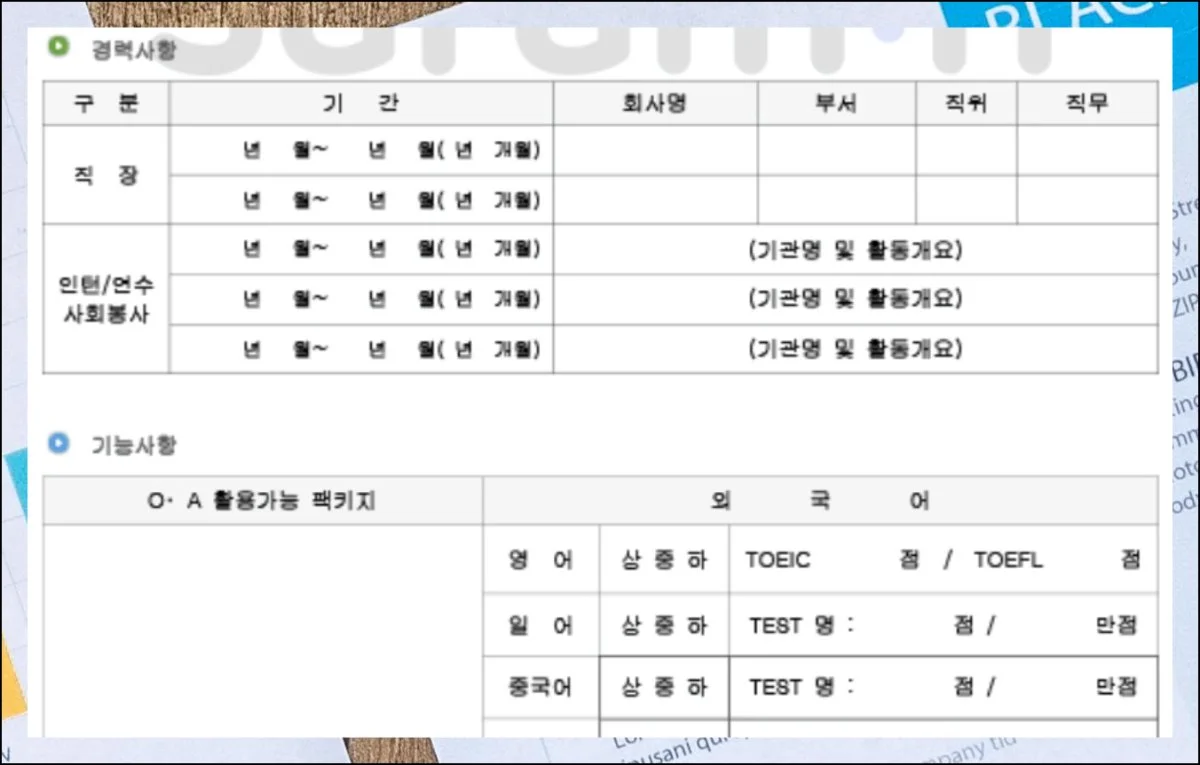Screen dimensions: 1200x765
Task: Click the empty 부서 cell in second 직장 row
Action: [x=836, y=200]
